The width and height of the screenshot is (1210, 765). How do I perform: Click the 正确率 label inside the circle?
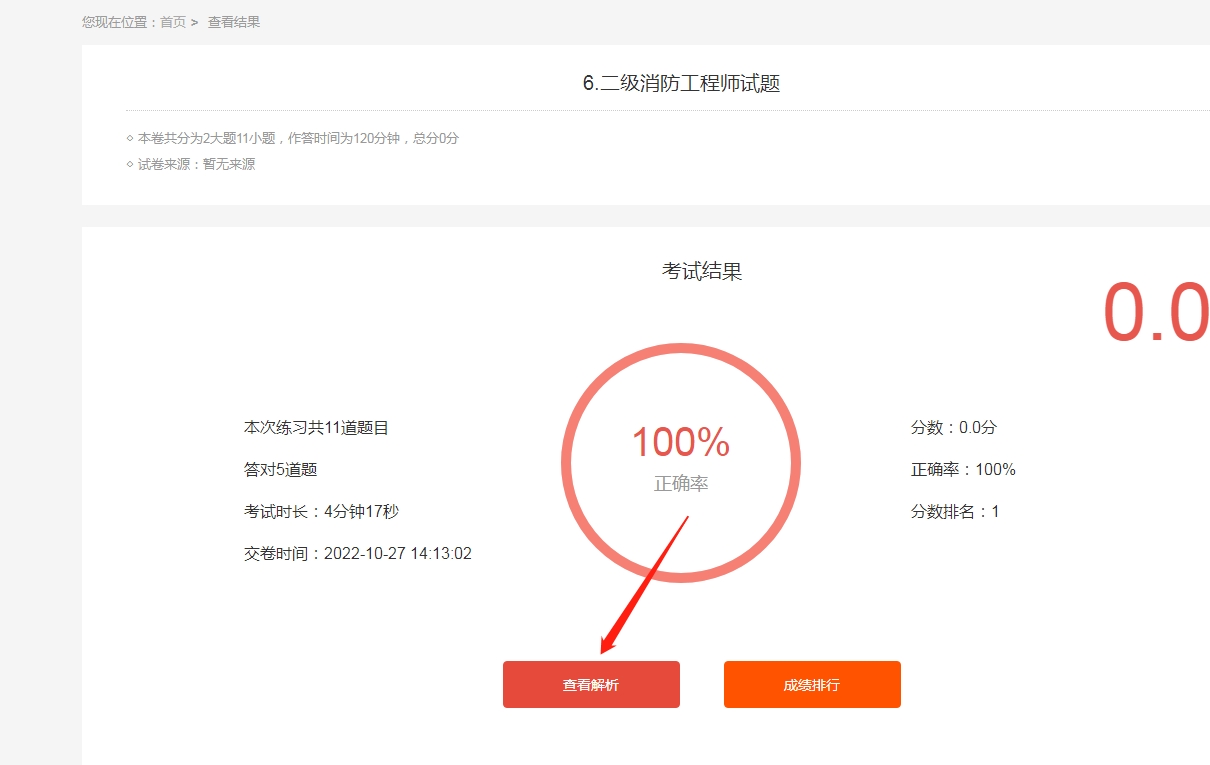(681, 484)
